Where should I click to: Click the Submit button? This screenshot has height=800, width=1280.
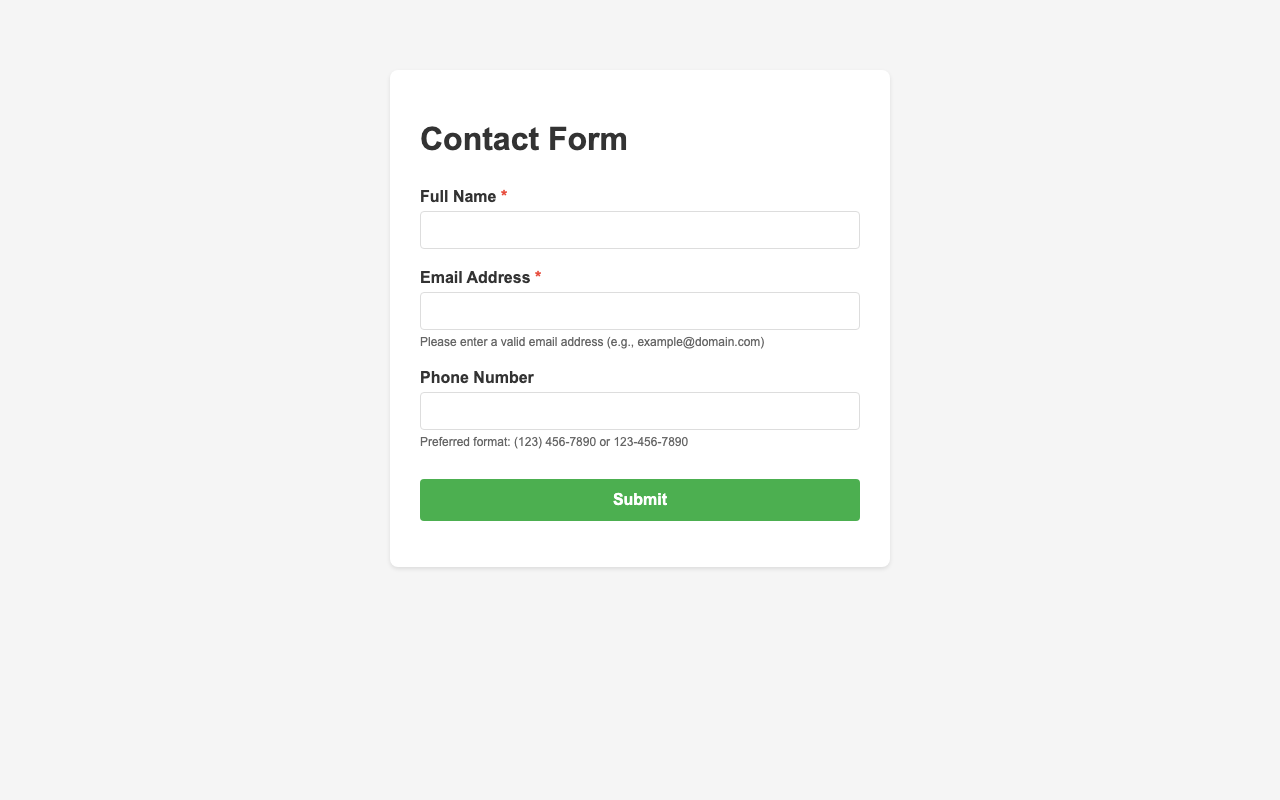[640, 499]
